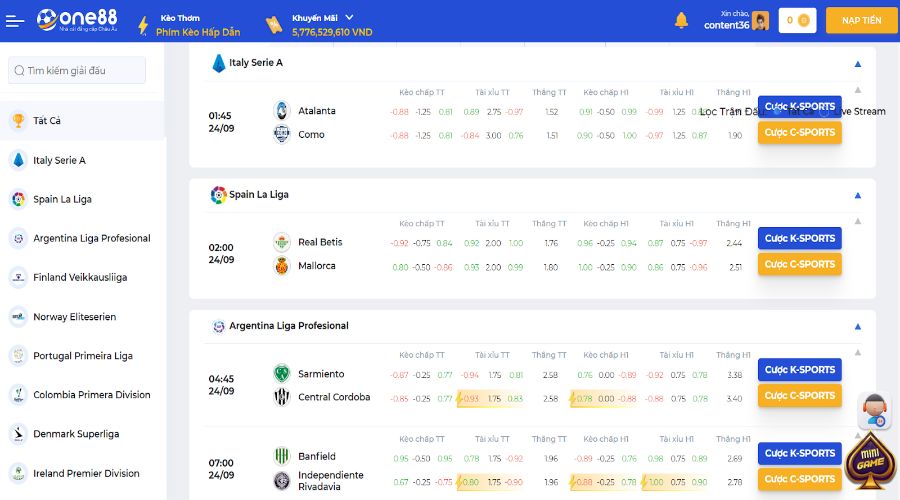Click the lightning bolt Kèo Thơm icon
Screen dimensions: 900x500
(x=143, y=25)
